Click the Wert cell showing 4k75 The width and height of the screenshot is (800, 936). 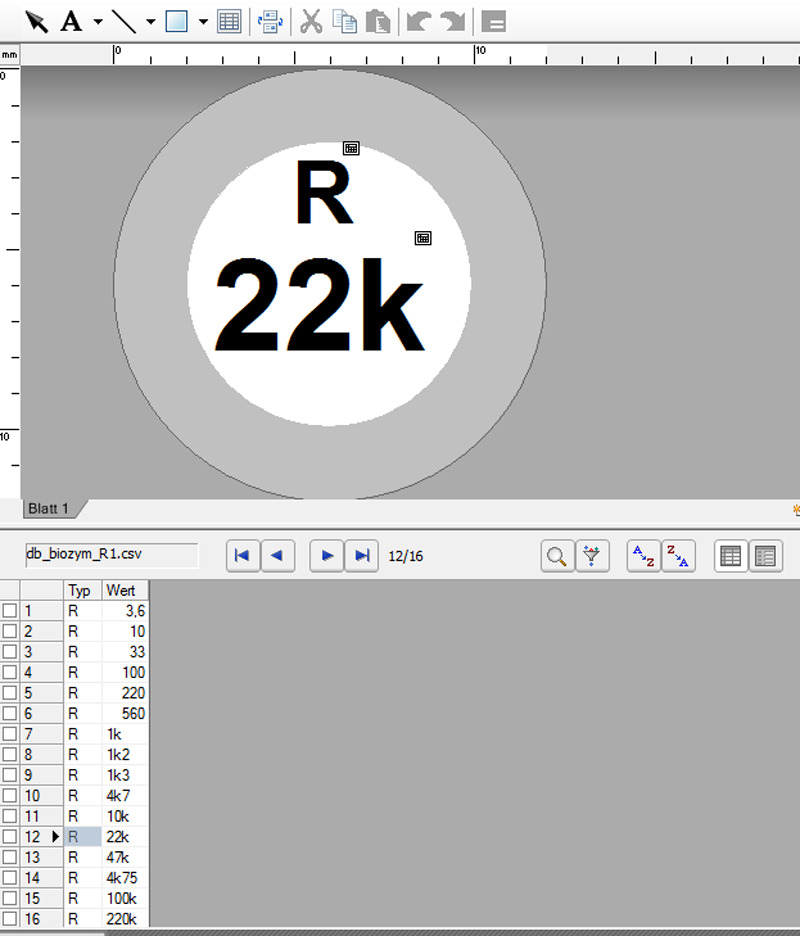[x=125, y=878]
